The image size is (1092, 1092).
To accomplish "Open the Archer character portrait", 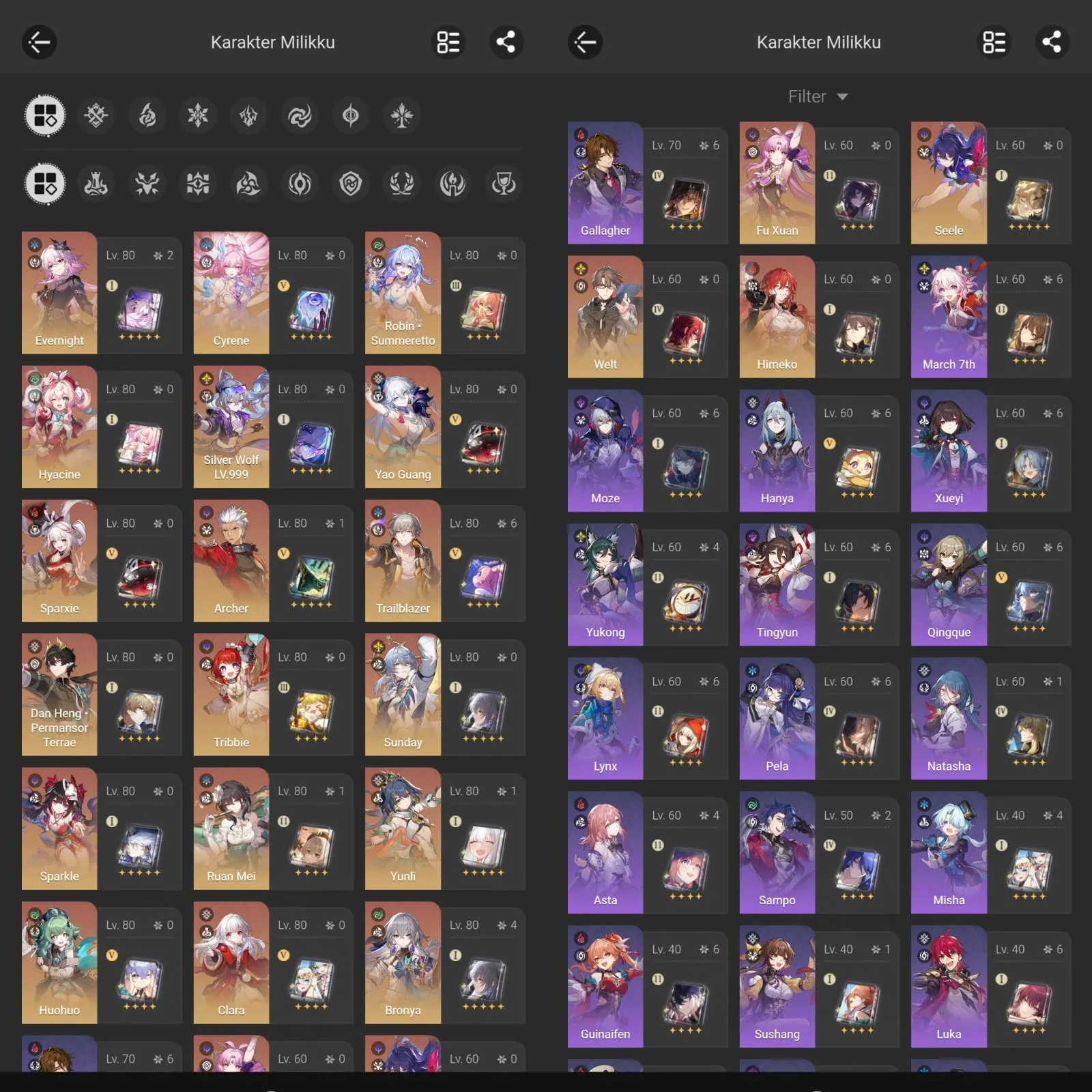I will (231, 560).
